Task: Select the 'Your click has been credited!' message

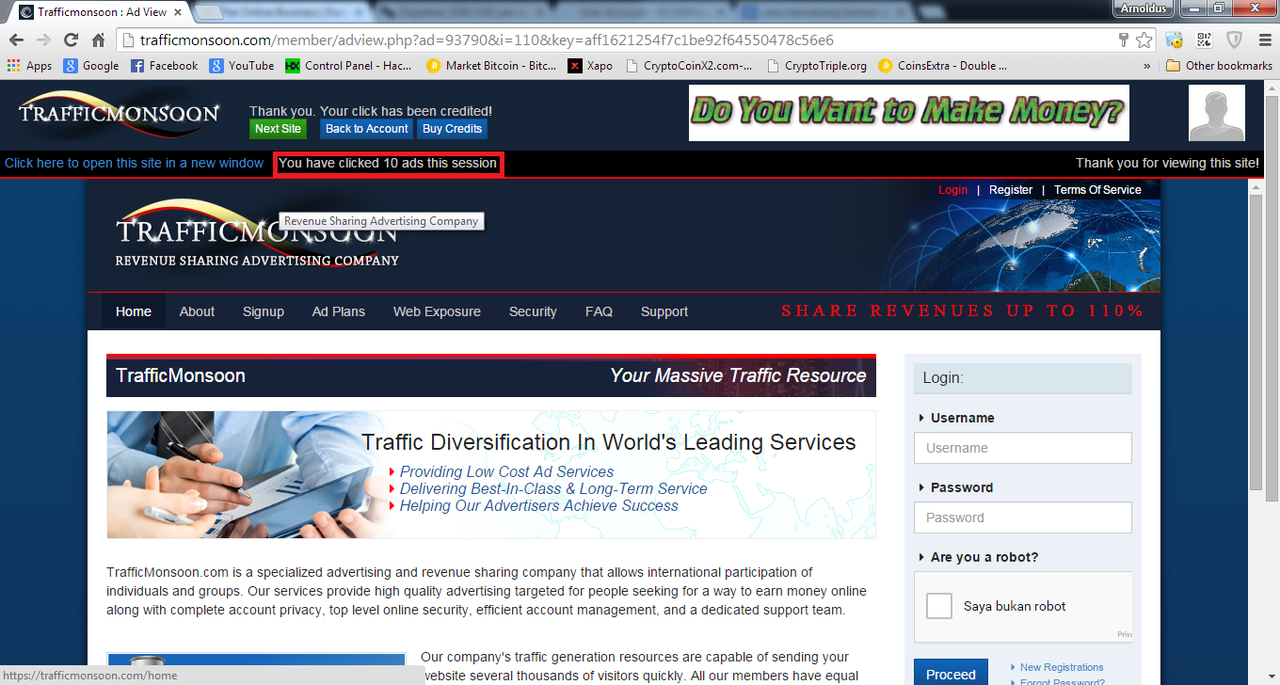Action: [x=406, y=111]
